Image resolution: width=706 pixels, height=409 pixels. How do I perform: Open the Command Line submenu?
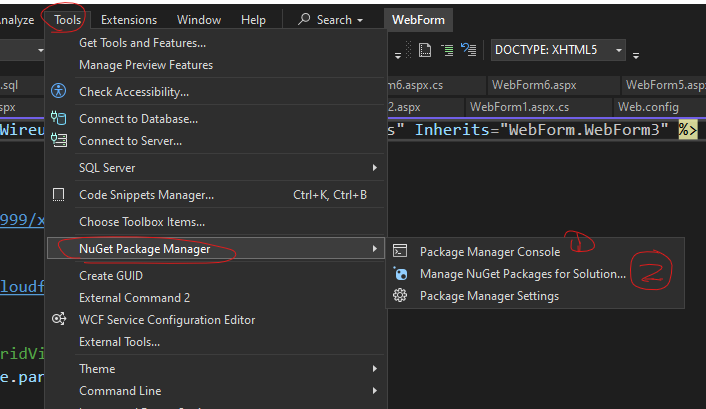216,391
